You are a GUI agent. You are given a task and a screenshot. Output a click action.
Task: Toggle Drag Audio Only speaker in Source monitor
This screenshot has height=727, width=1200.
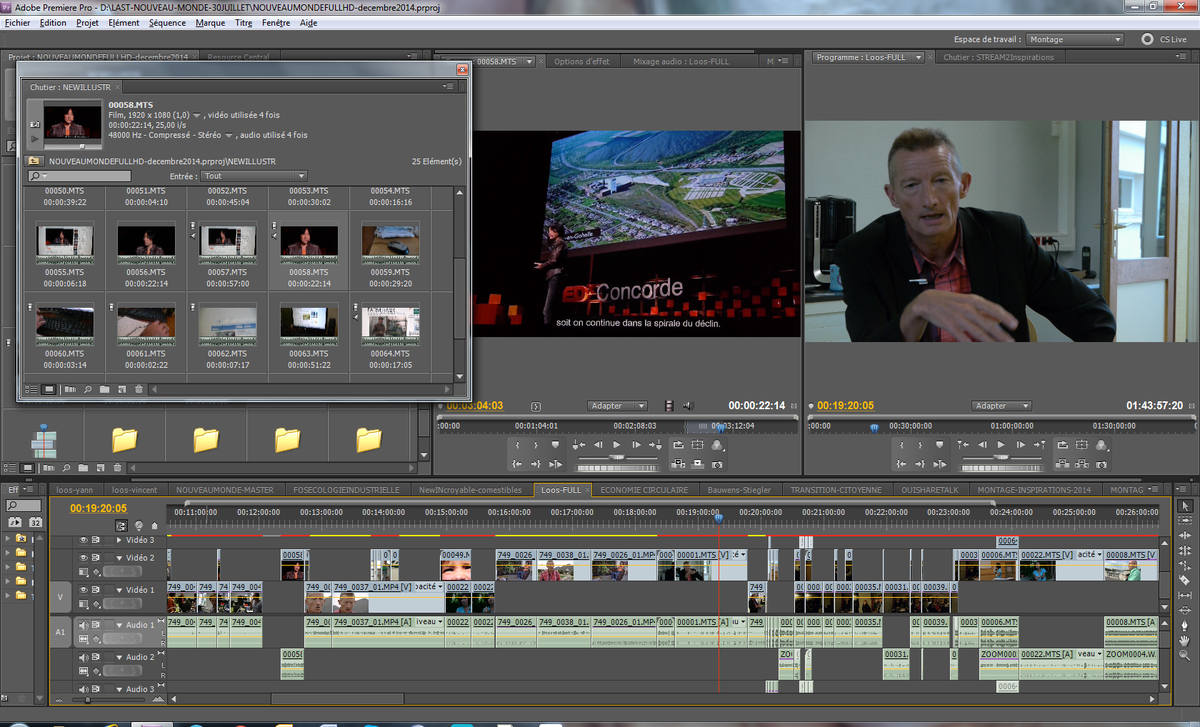click(687, 406)
